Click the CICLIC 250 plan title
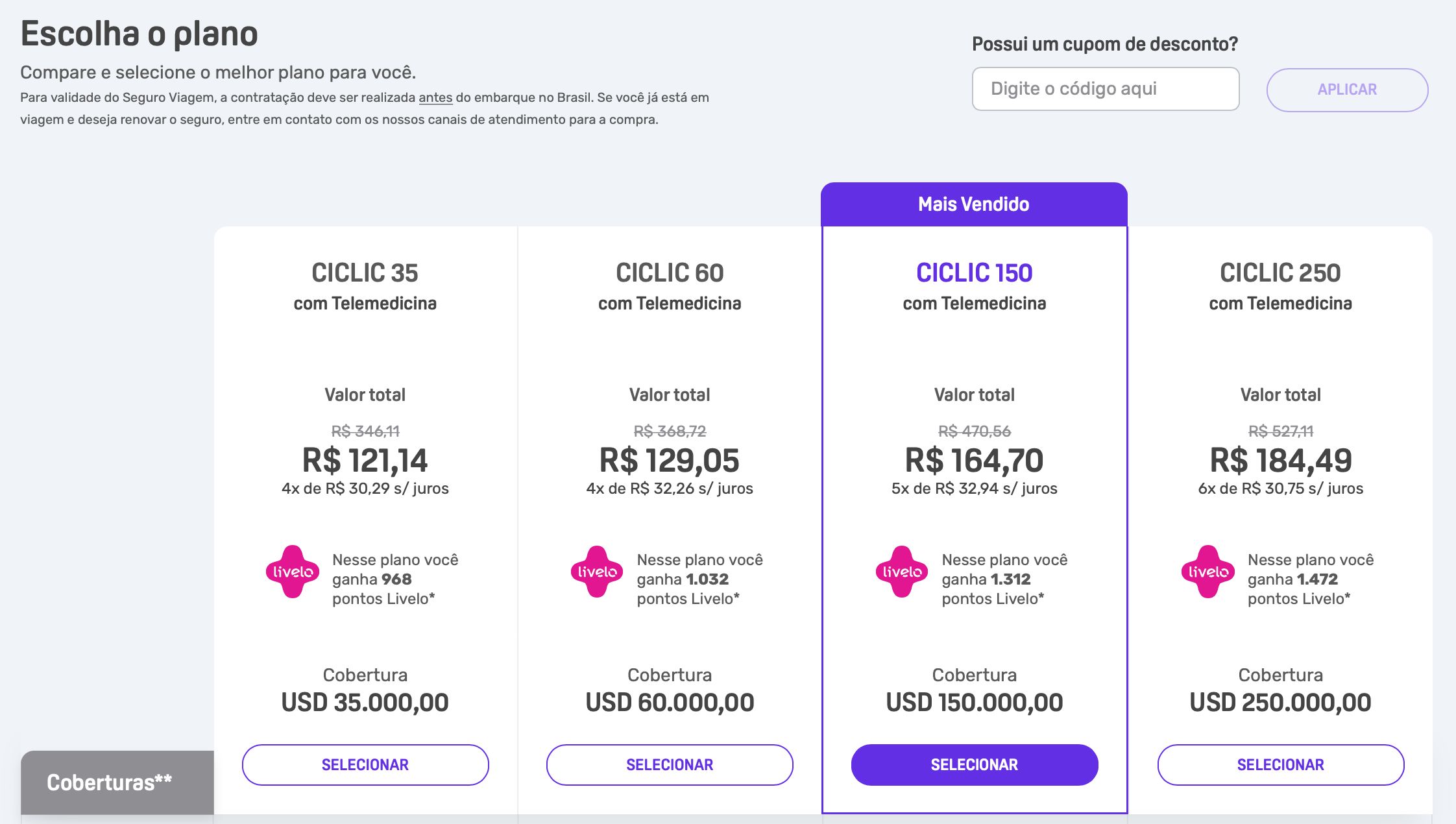1456x824 pixels. click(1281, 273)
